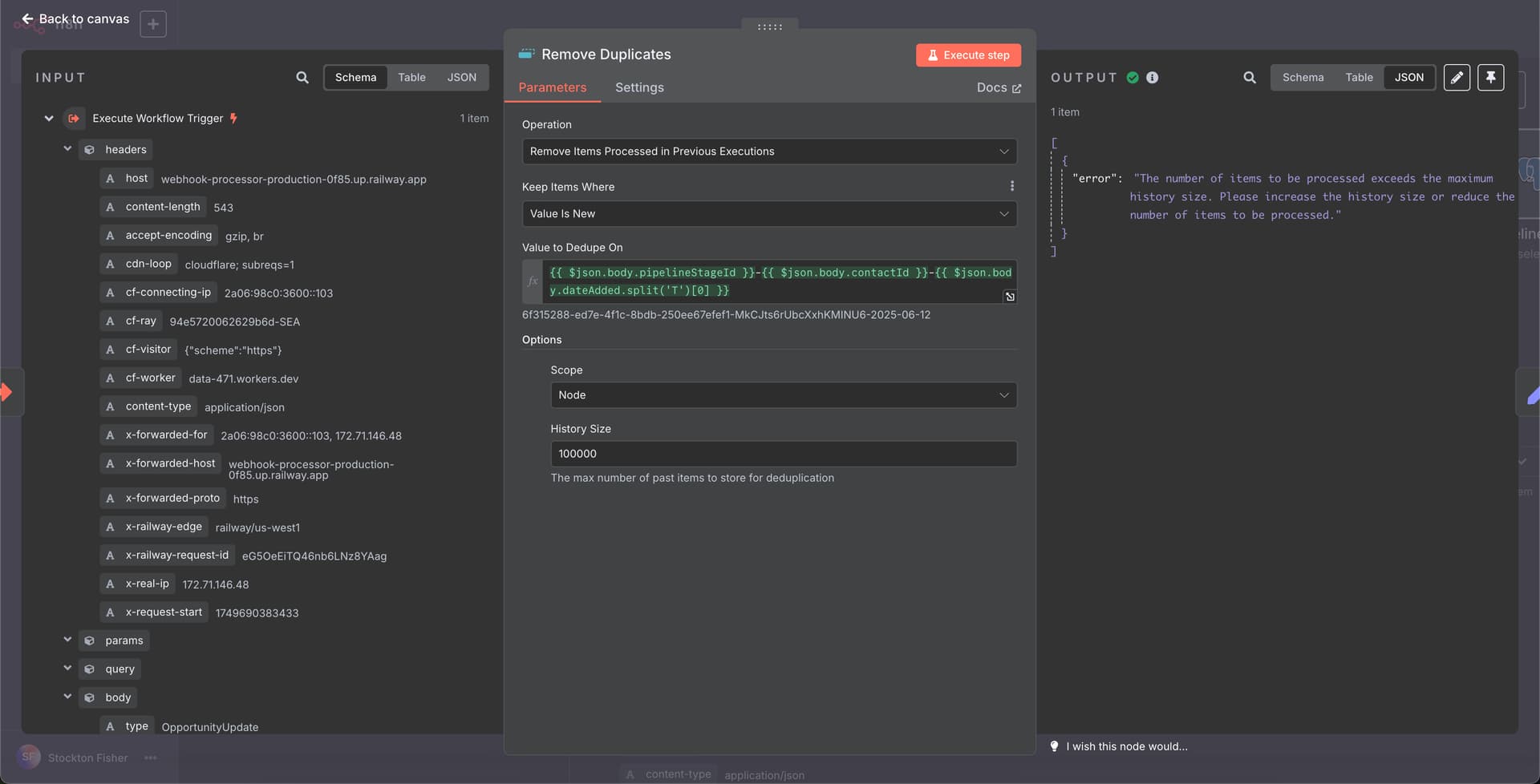Pin the output data with pin icon

tap(1490, 78)
